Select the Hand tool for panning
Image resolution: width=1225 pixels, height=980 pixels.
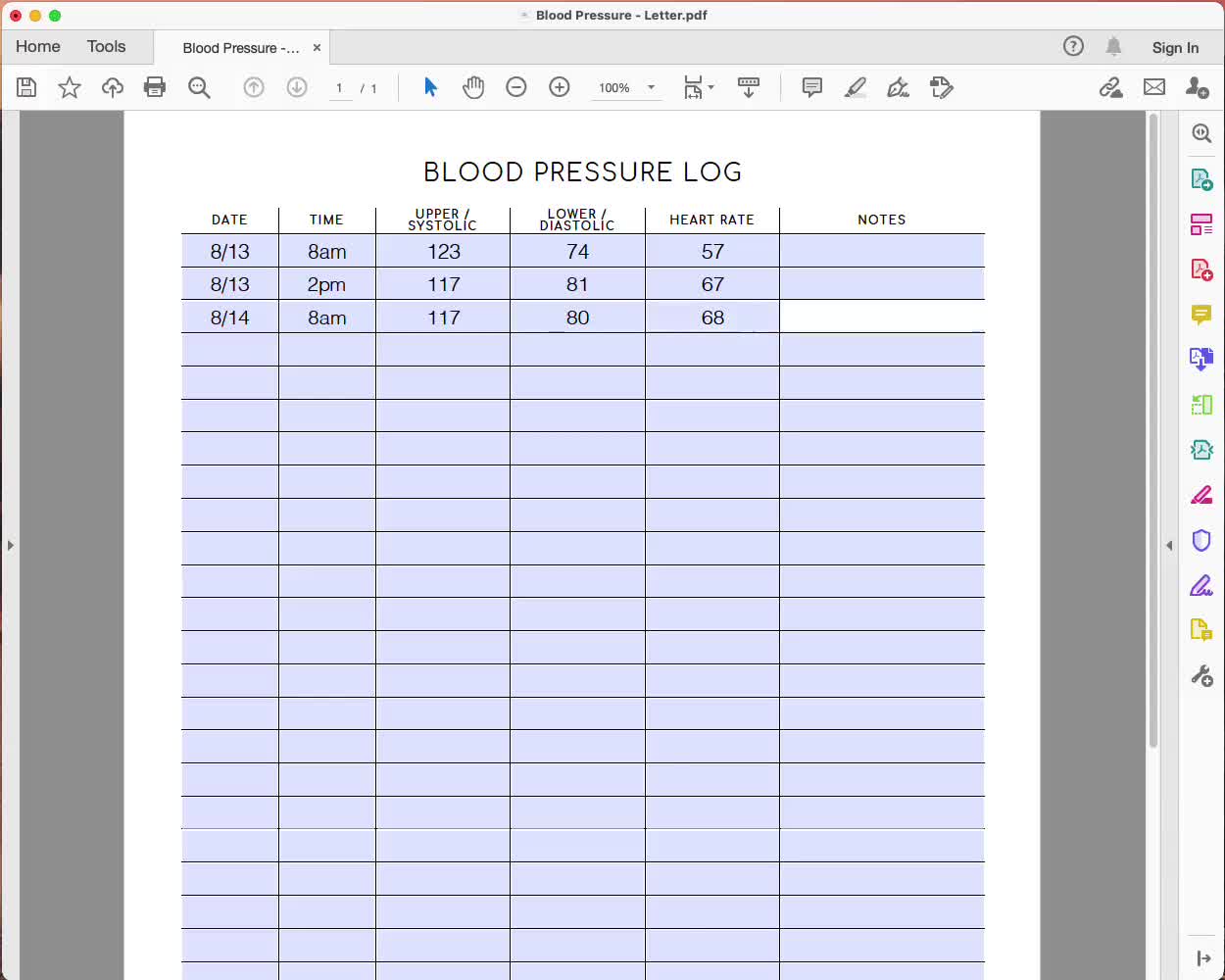473,87
